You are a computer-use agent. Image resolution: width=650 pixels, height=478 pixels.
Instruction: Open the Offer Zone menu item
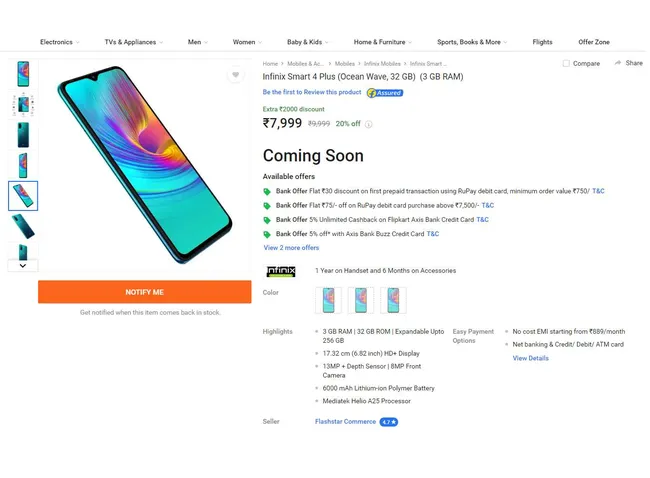coord(594,42)
